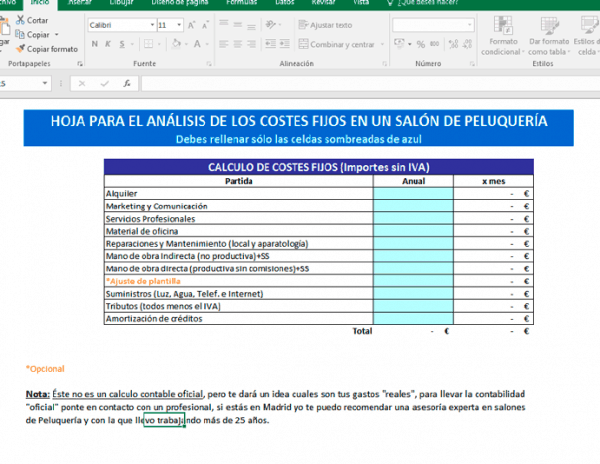Open the font size 11 dropdown
The width and height of the screenshot is (600, 464).
[179, 25]
